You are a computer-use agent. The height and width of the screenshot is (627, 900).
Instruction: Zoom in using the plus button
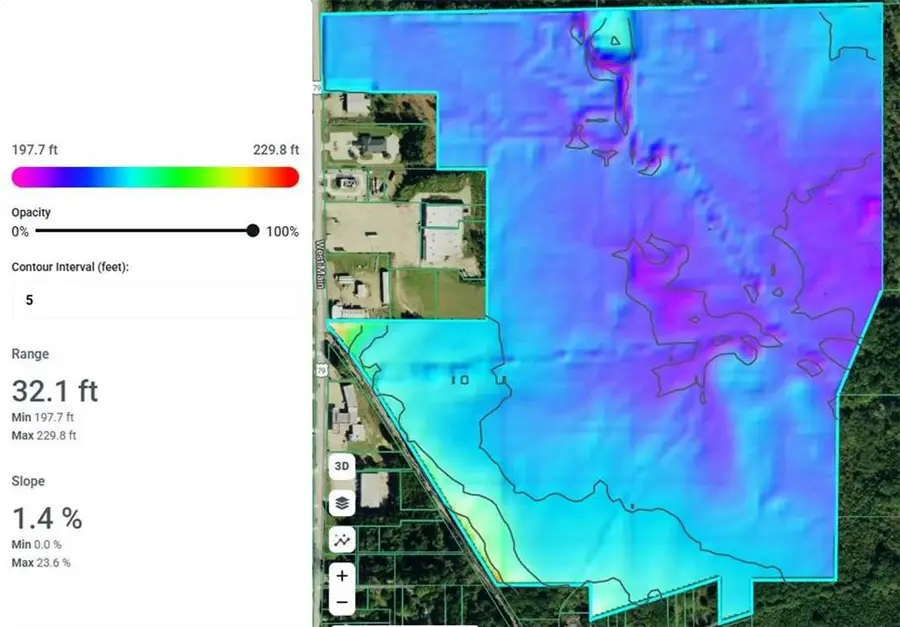click(x=342, y=576)
